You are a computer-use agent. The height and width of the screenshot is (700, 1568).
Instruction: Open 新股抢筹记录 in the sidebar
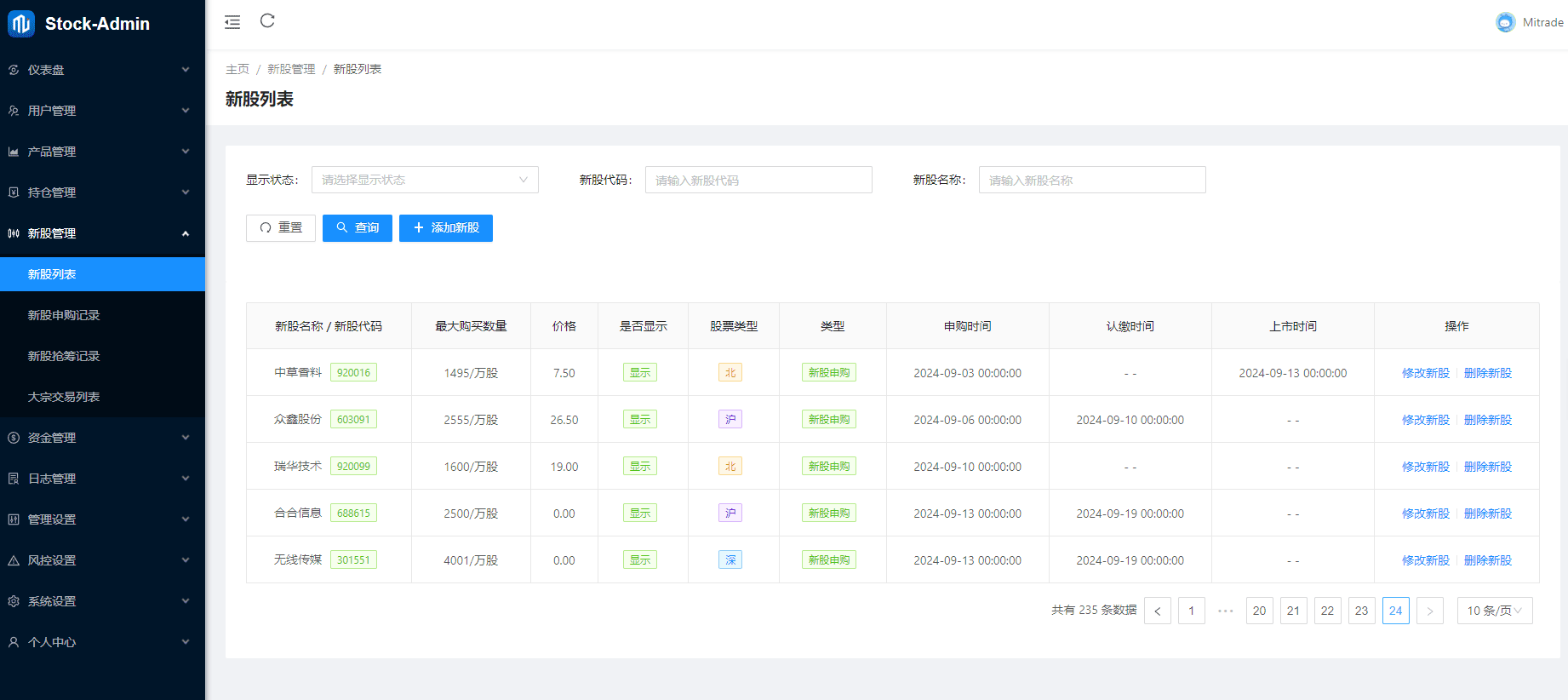click(x=102, y=356)
